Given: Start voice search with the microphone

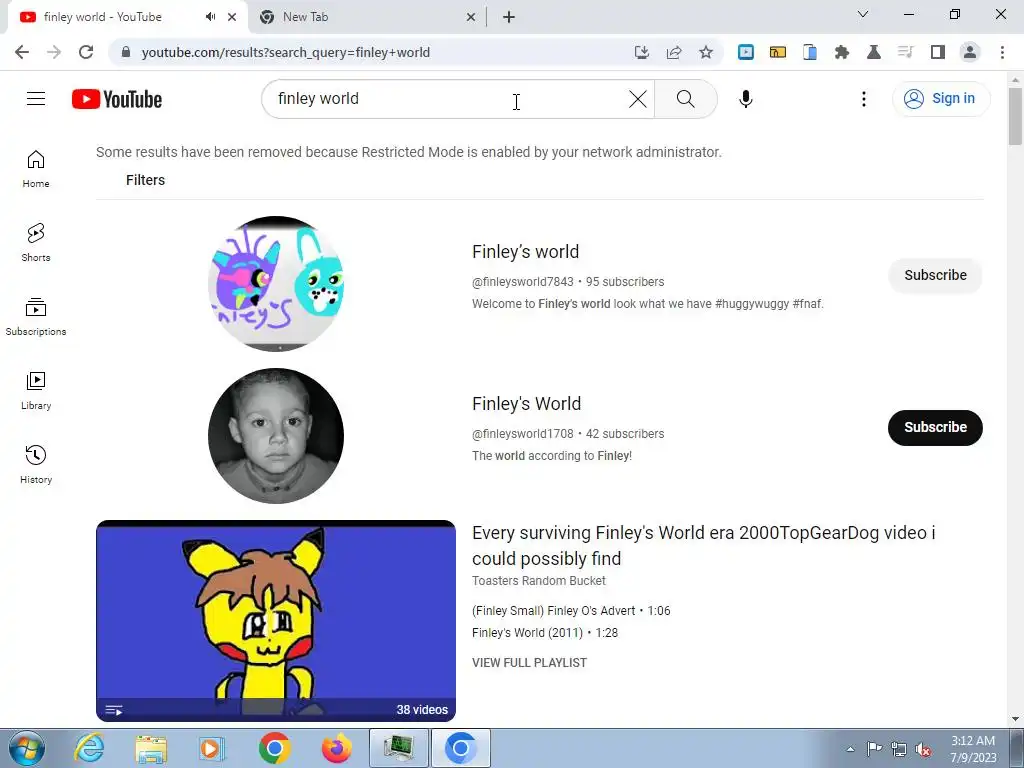Looking at the screenshot, I should pyautogui.click(x=746, y=99).
